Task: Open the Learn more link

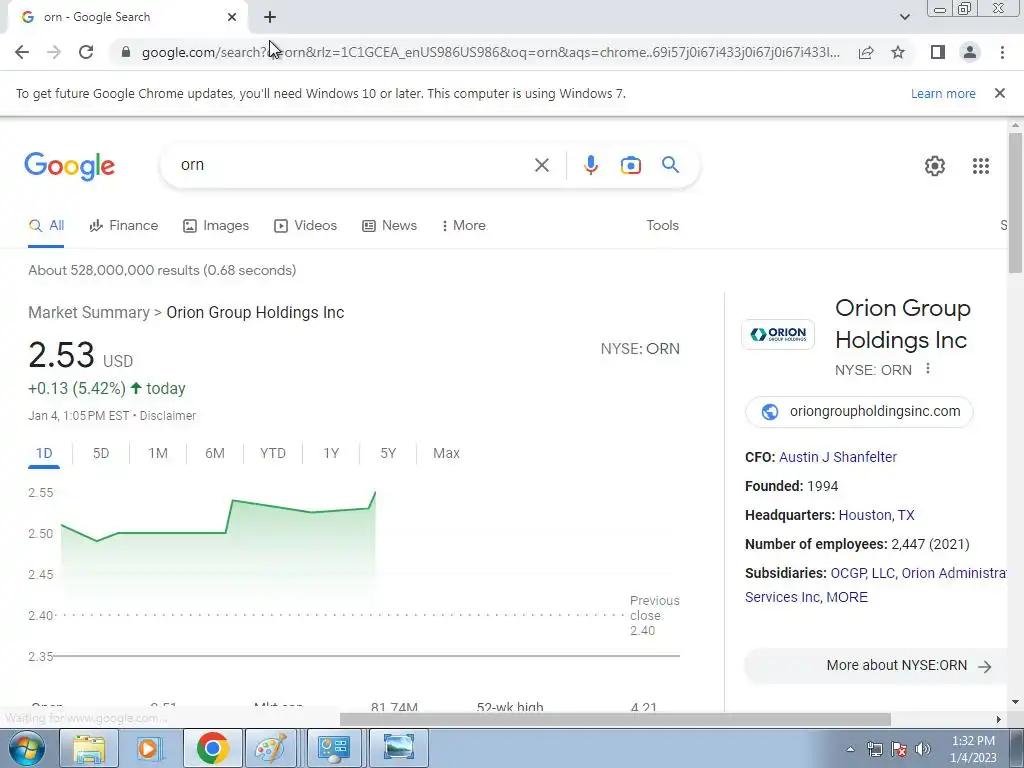Action: (943, 93)
